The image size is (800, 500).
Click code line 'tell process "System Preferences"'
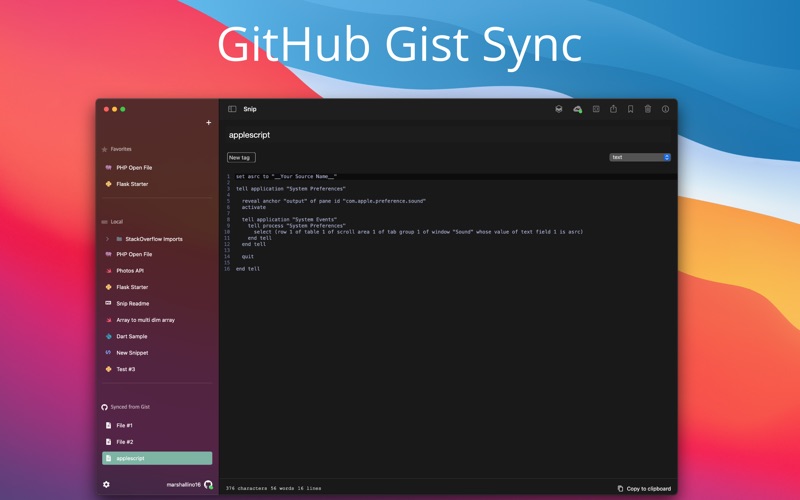tap(296, 226)
